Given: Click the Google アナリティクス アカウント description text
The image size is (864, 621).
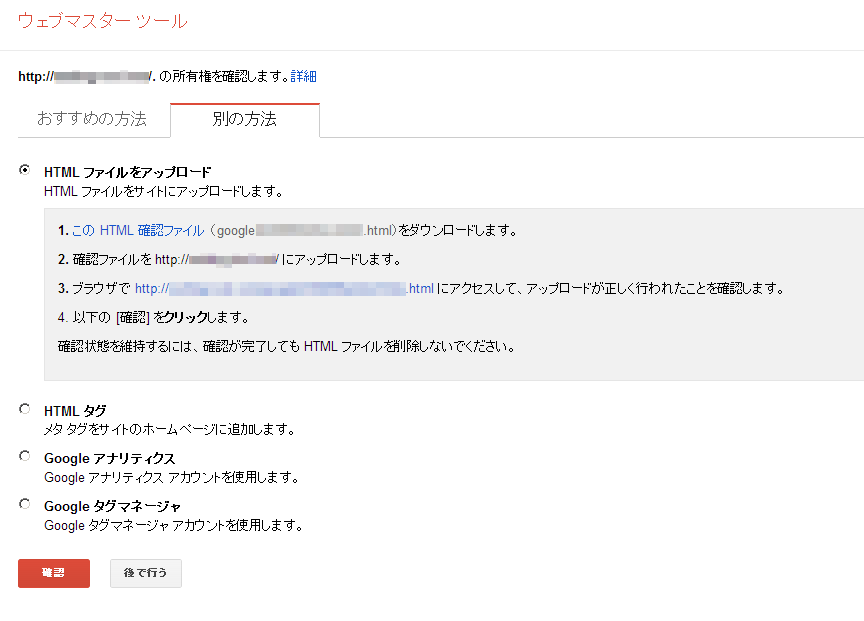Looking at the screenshot, I should click(x=171, y=477).
